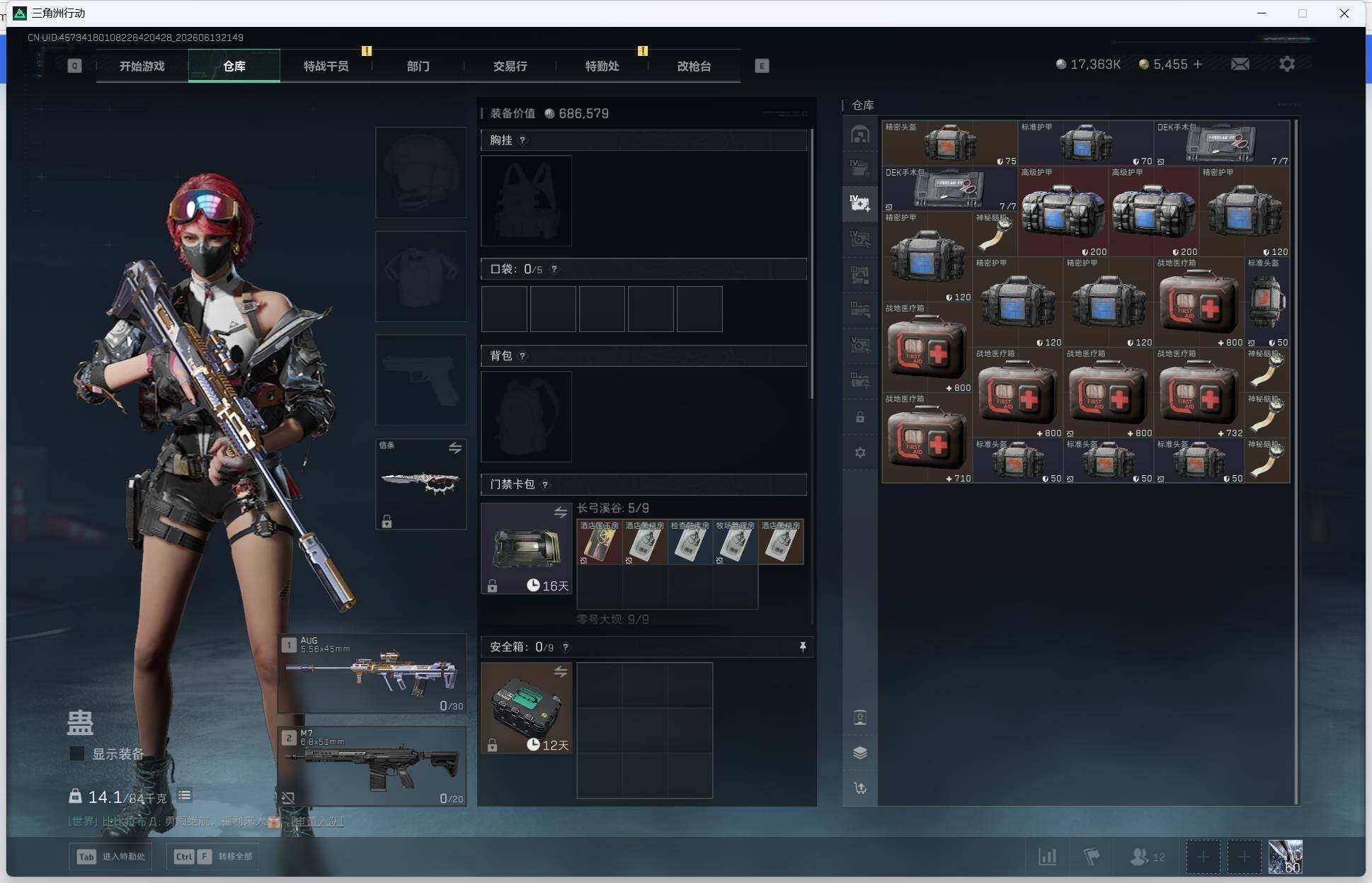Open the storage sidebar gear settings icon

(860, 452)
